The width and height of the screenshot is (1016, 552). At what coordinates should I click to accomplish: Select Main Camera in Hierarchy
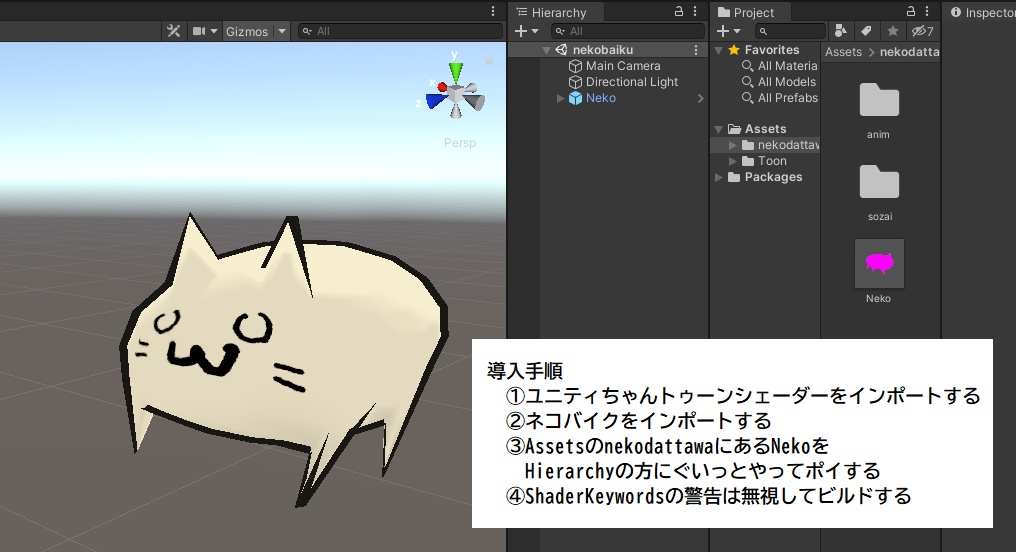623,65
